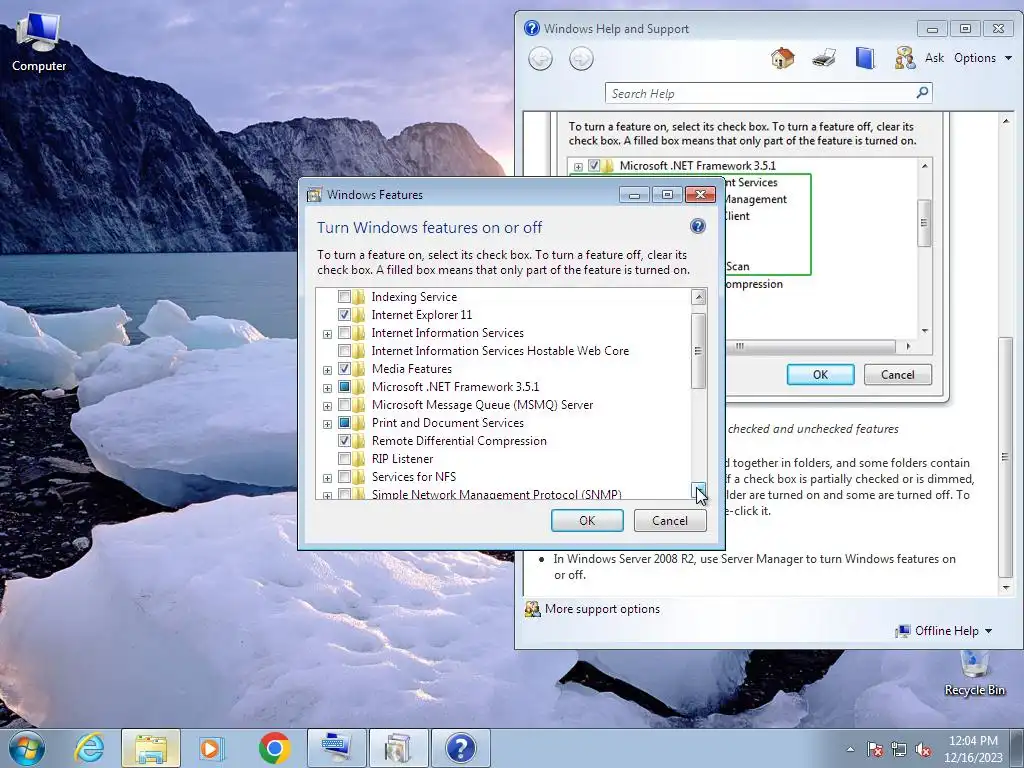Uncheck Internet Explorer 11 checkbox
The width and height of the screenshot is (1024, 768).
click(x=344, y=315)
